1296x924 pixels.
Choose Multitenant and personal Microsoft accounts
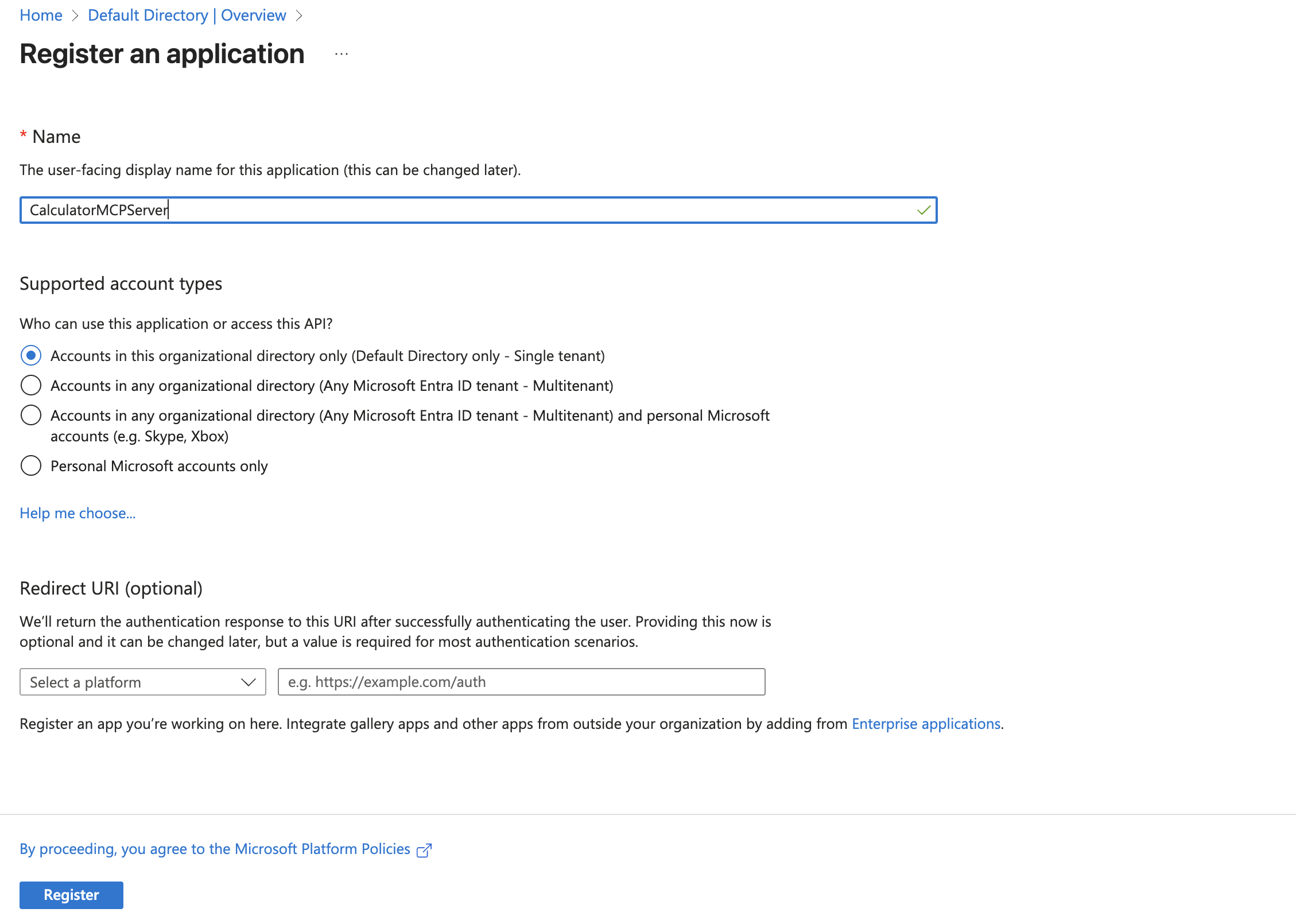tap(31, 416)
